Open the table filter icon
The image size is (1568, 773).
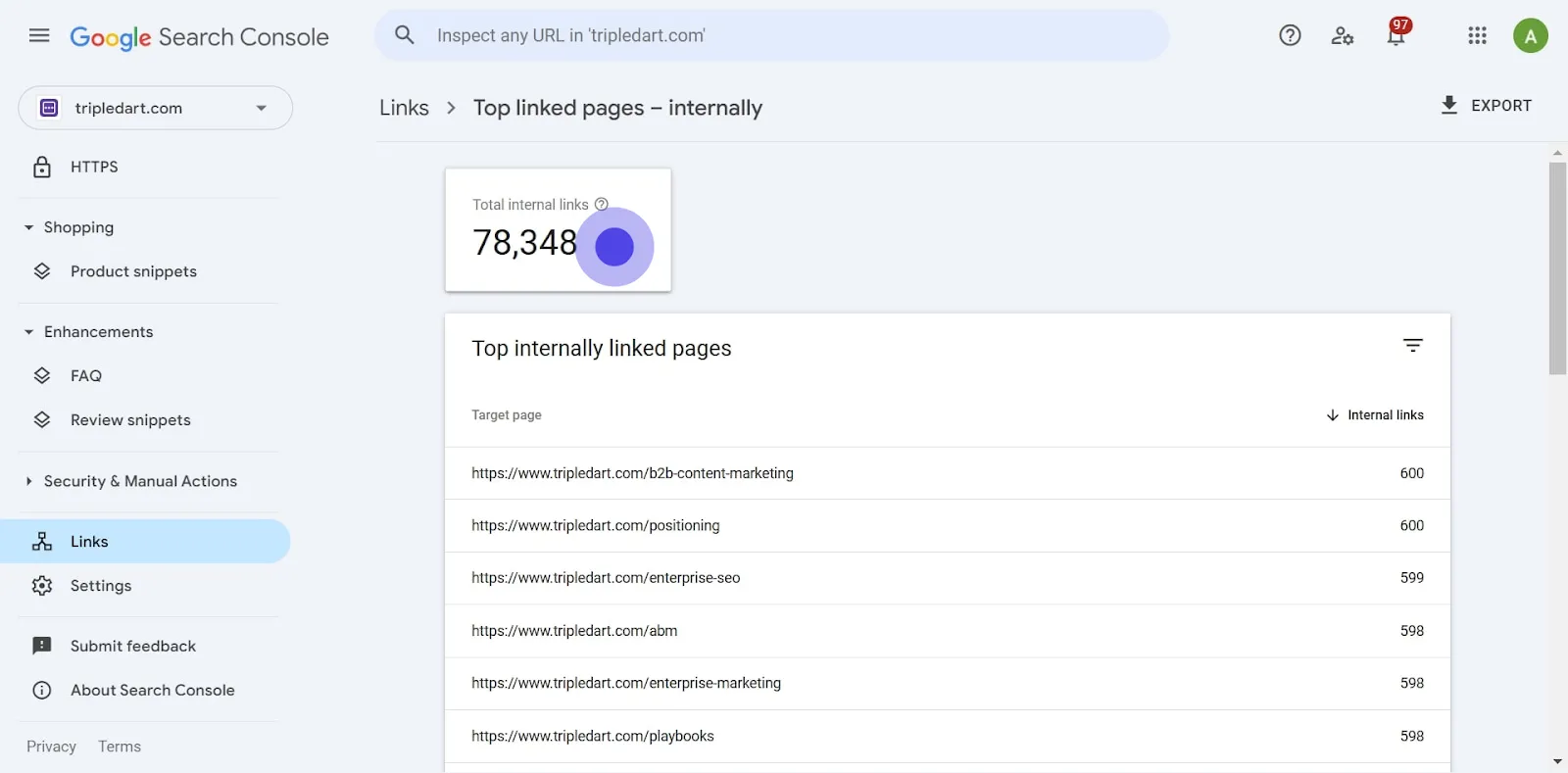1412,346
